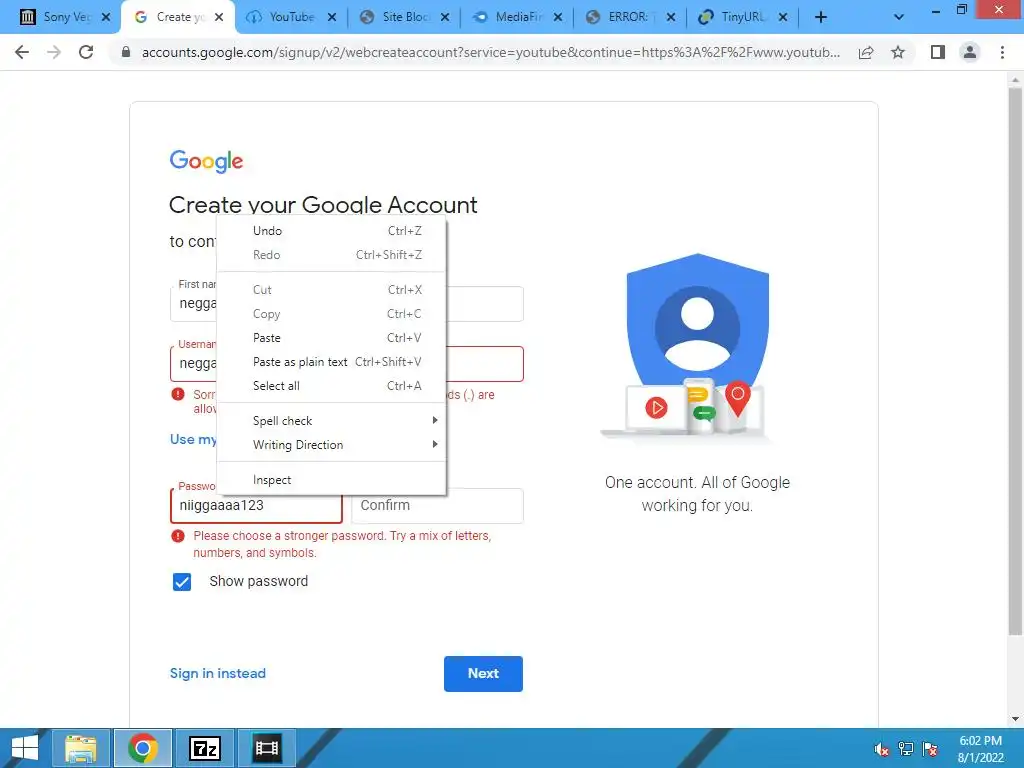Click the Confirm password field

(x=437, y=505)
